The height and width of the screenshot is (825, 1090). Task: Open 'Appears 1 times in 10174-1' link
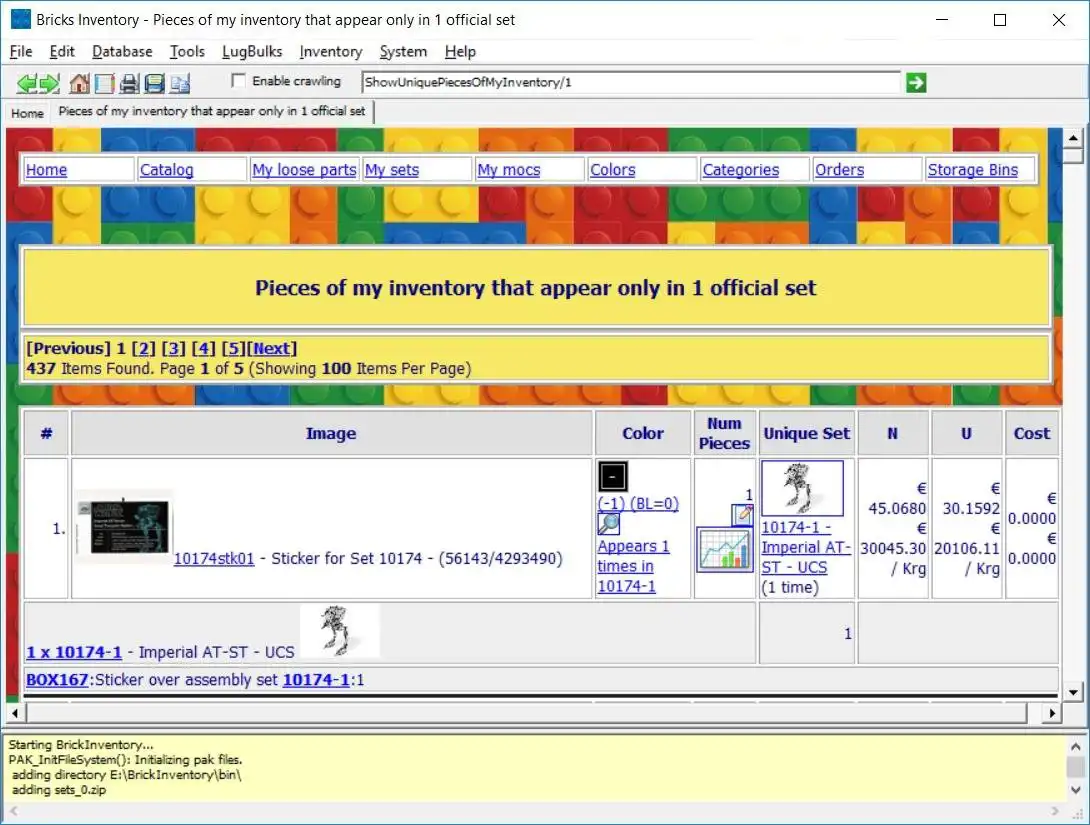pyautogui.click(x=633, y=566)
